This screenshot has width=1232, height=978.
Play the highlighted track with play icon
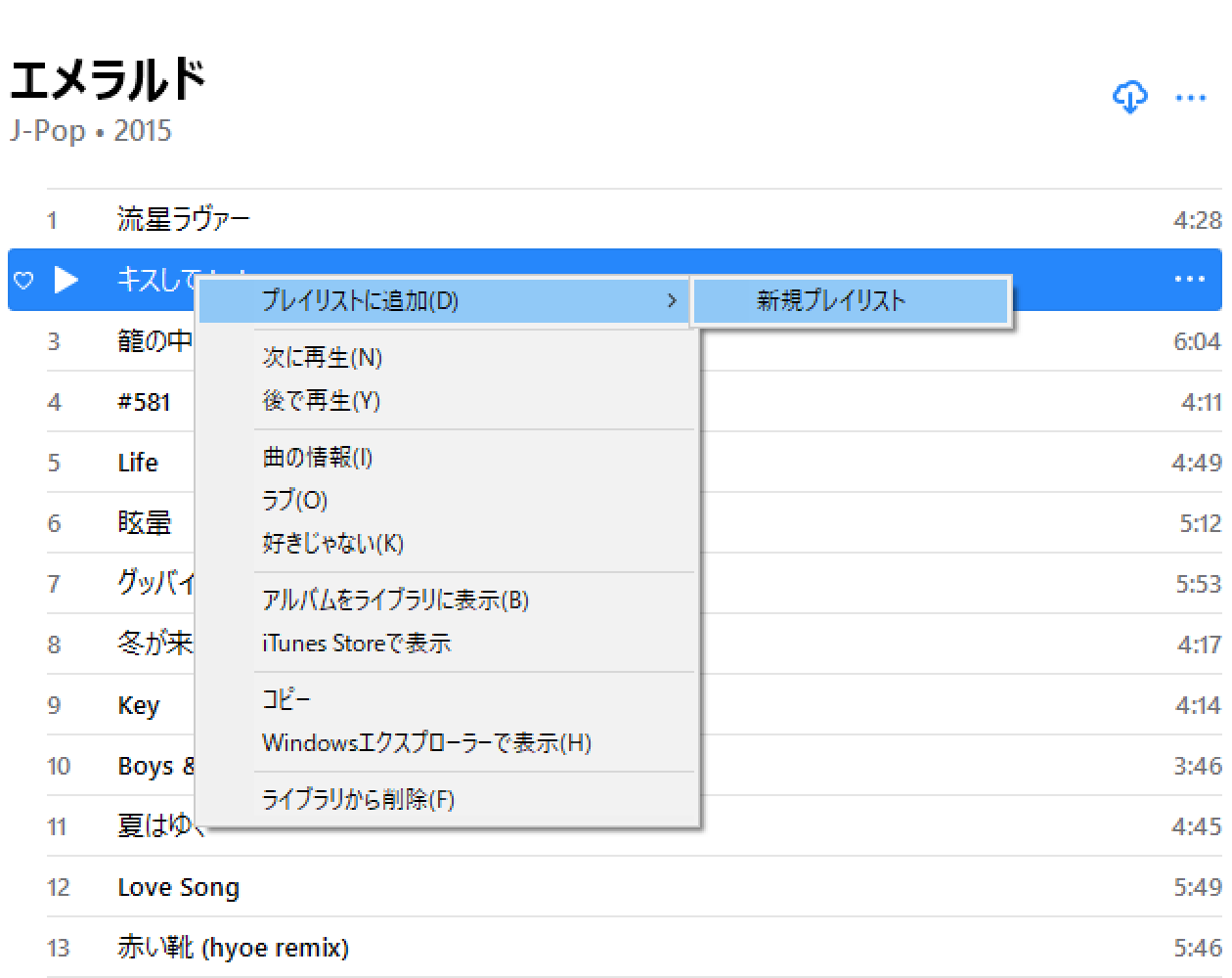click(x=66, y=281)
